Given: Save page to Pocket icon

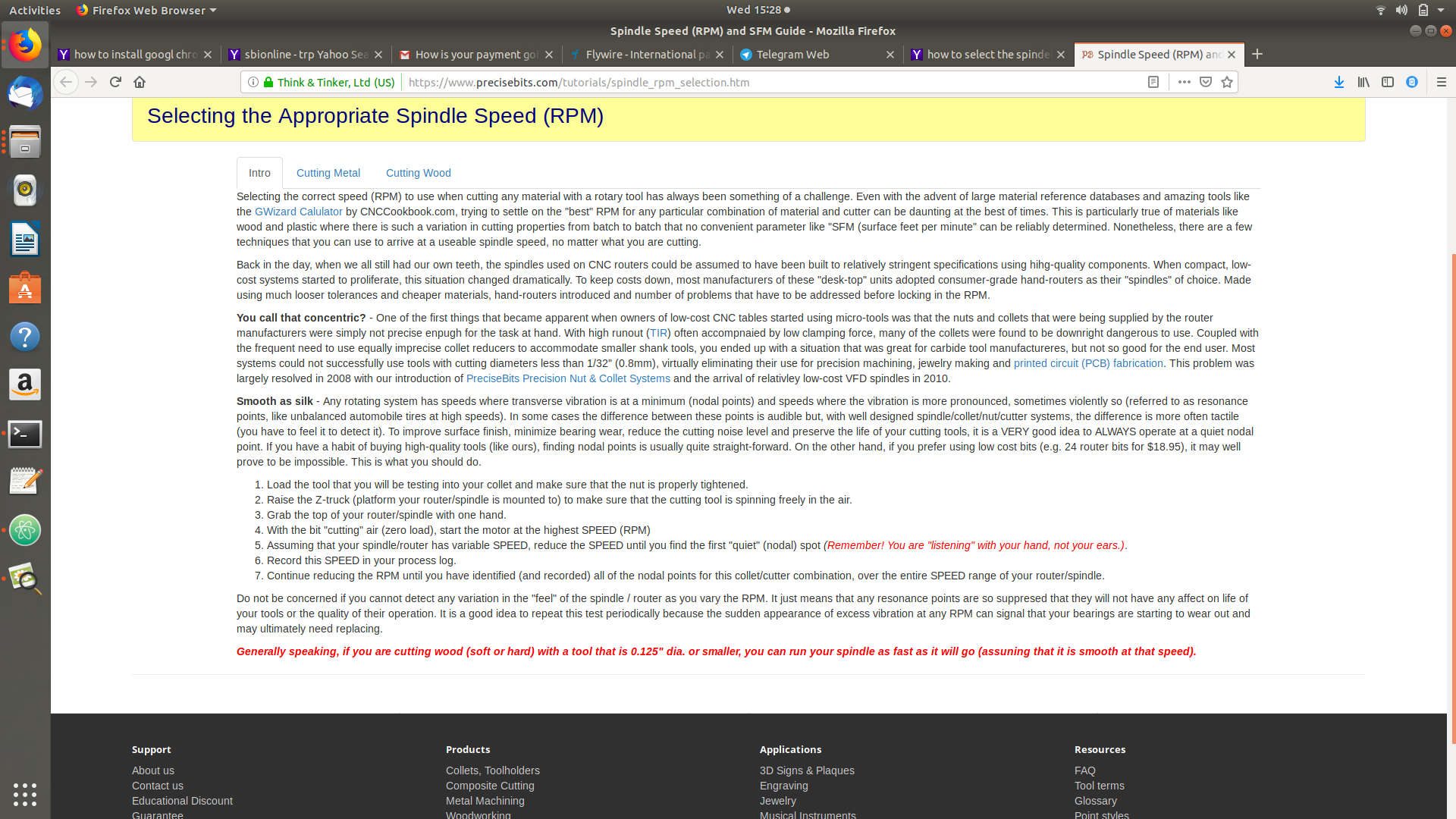Looking at the screenshot, I should tap(1206, 82).
